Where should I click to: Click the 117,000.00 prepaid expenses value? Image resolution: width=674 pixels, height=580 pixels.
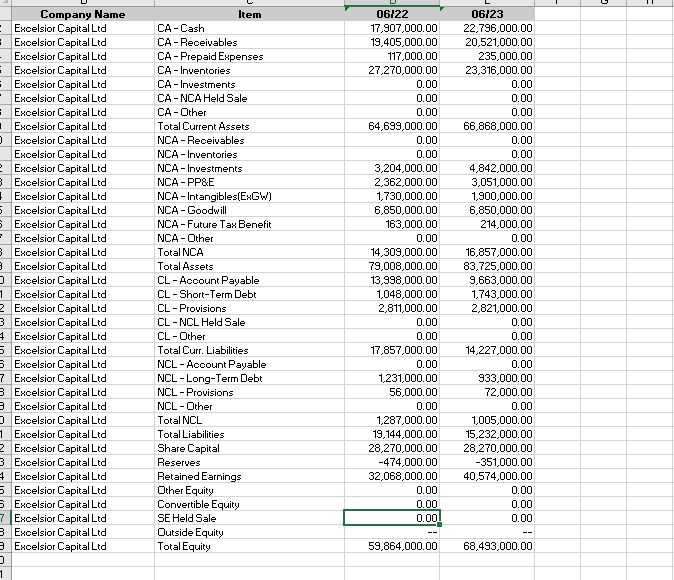[392, 56]
